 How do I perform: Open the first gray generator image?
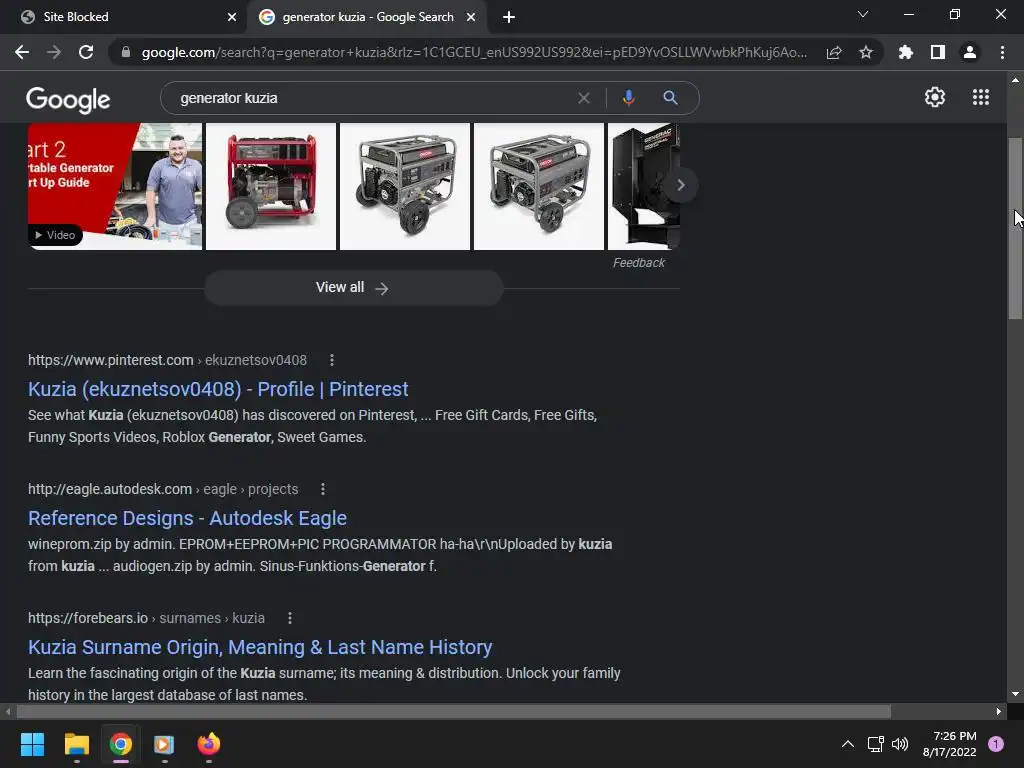[405, 186]
